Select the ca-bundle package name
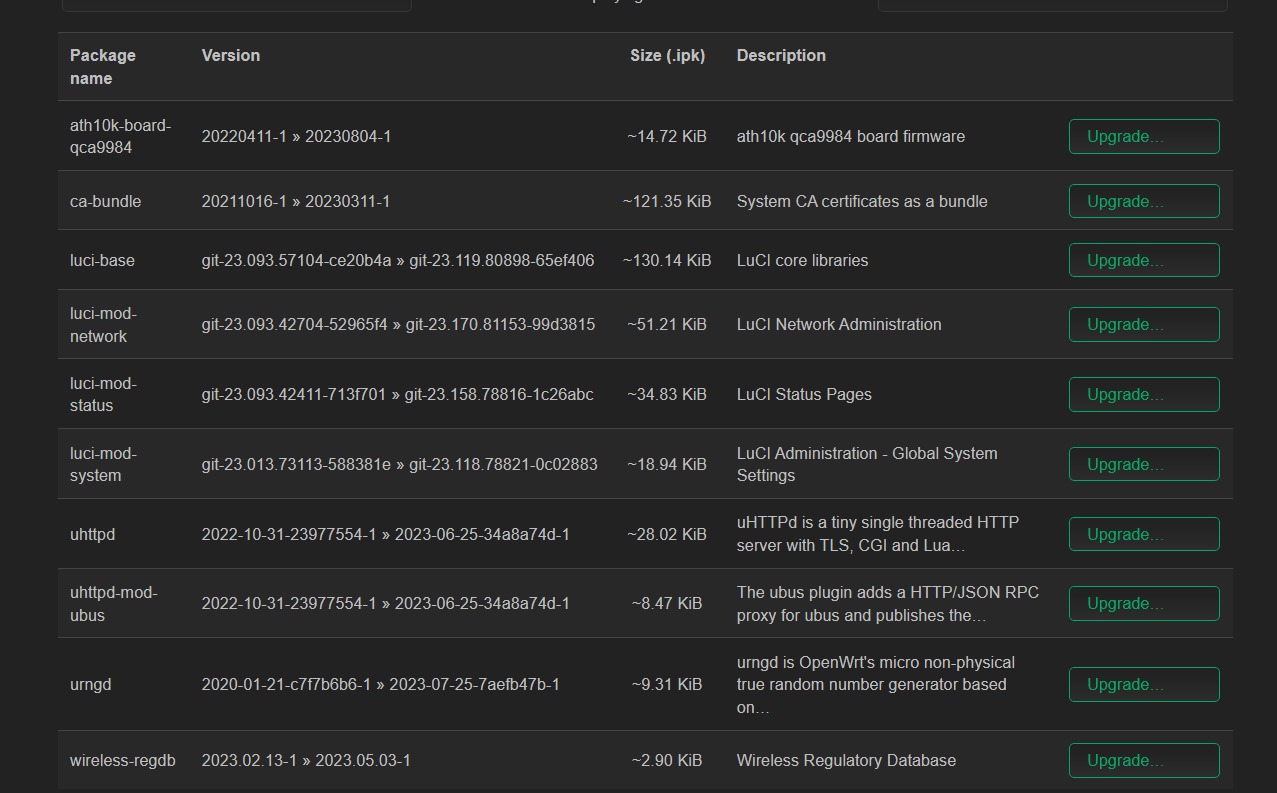Viewport: 1277px width, 793px height. (x=105, y=201)
